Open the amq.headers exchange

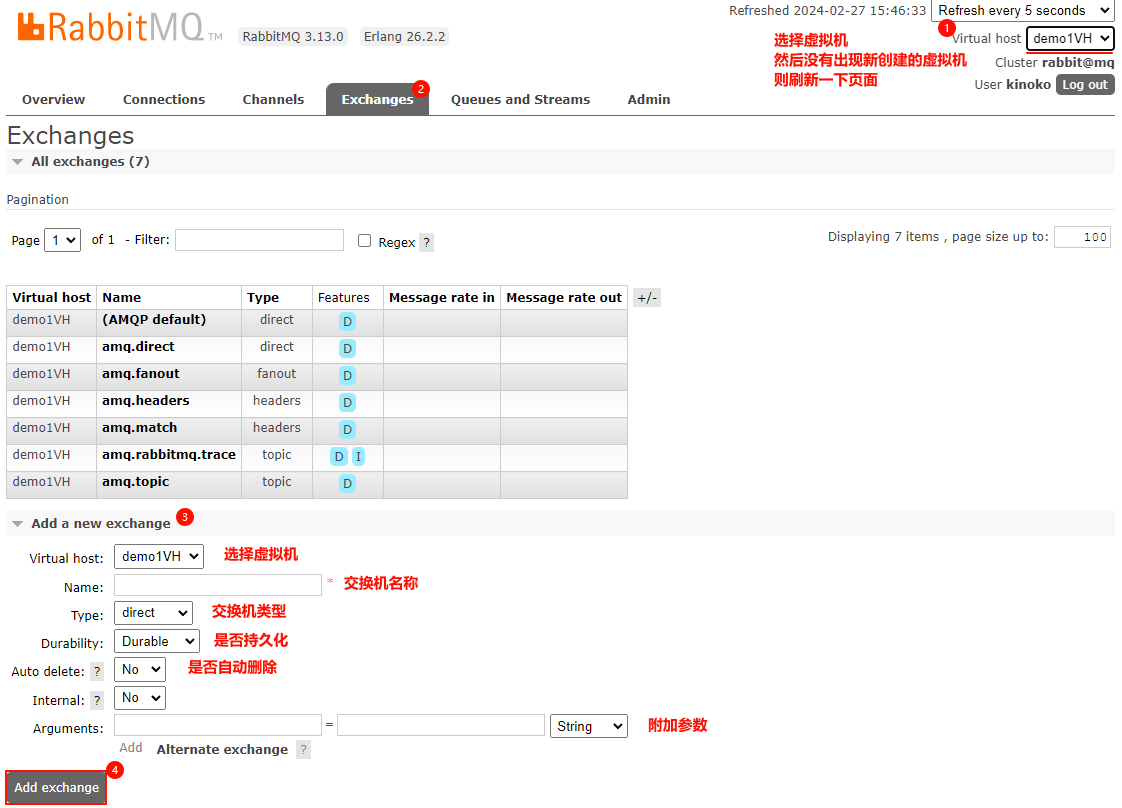[x=145, y=401]
